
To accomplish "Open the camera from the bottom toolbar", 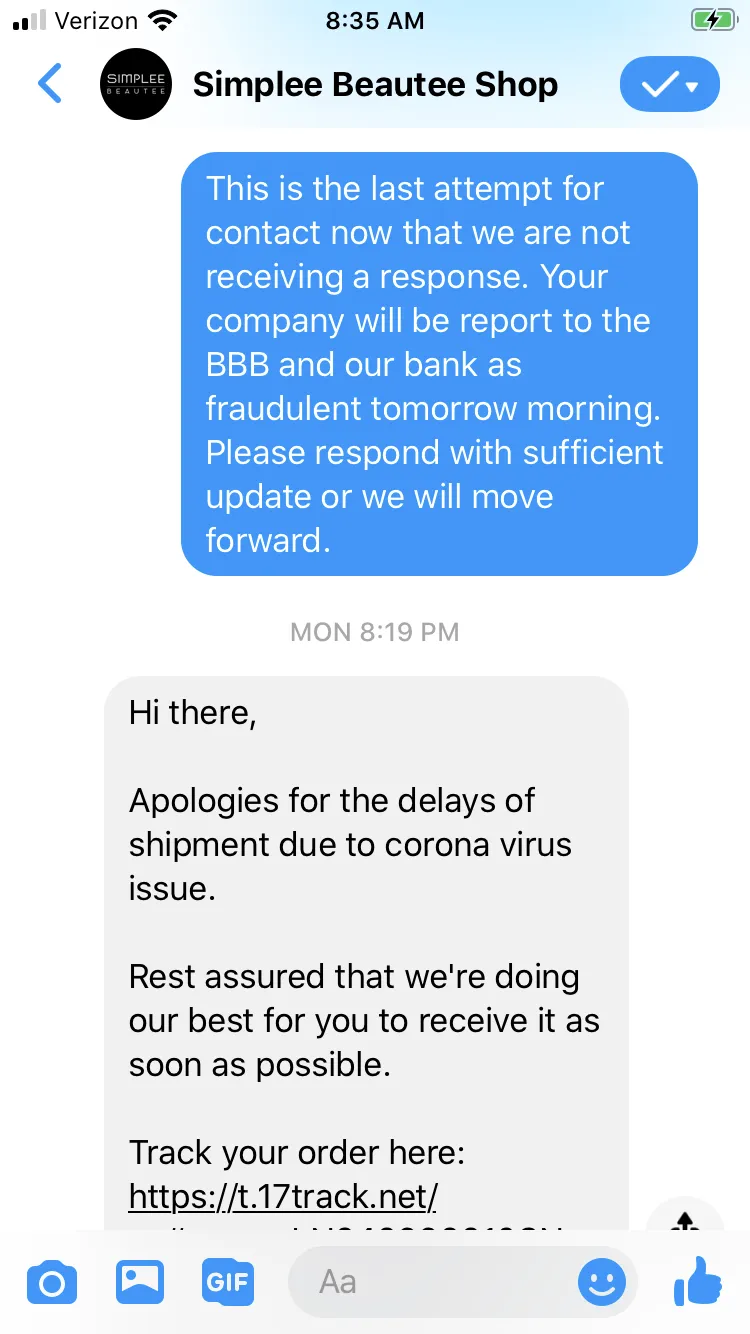I will click(52, 1282).
